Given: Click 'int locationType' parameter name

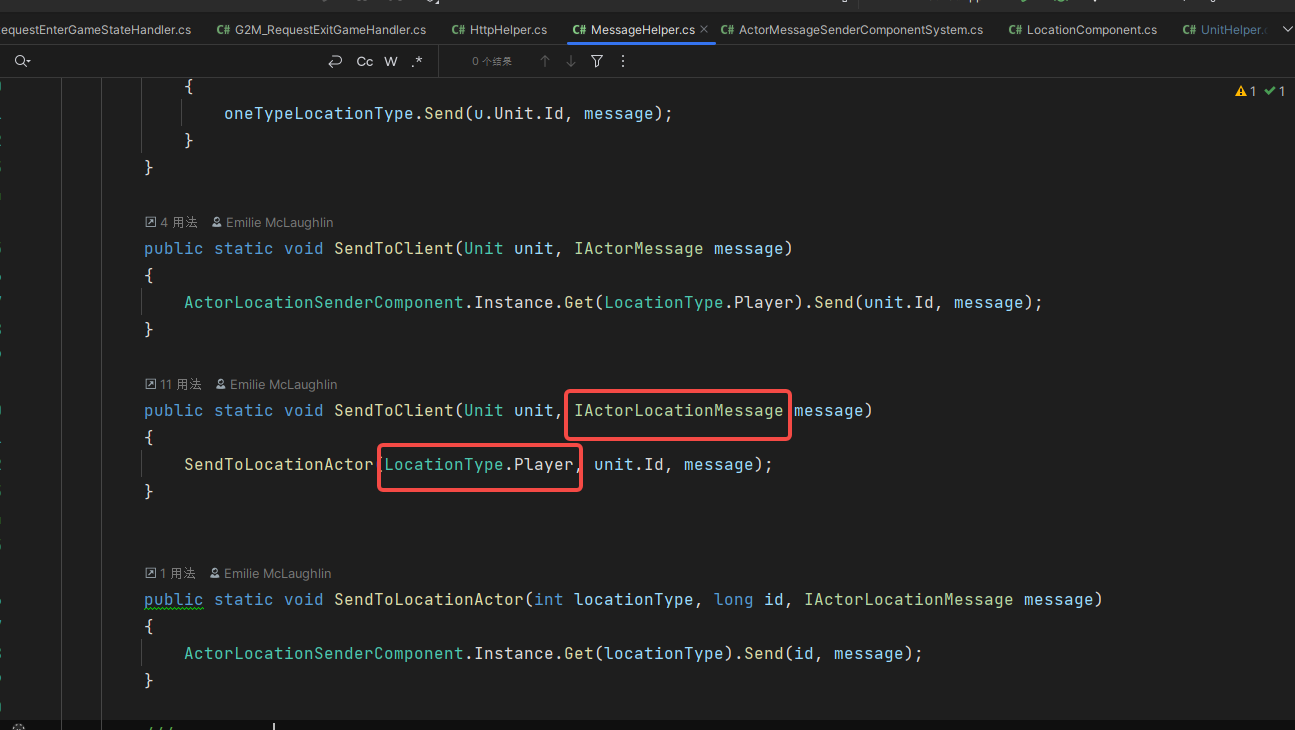Looking at the screenshot, I should pos(634,599).
